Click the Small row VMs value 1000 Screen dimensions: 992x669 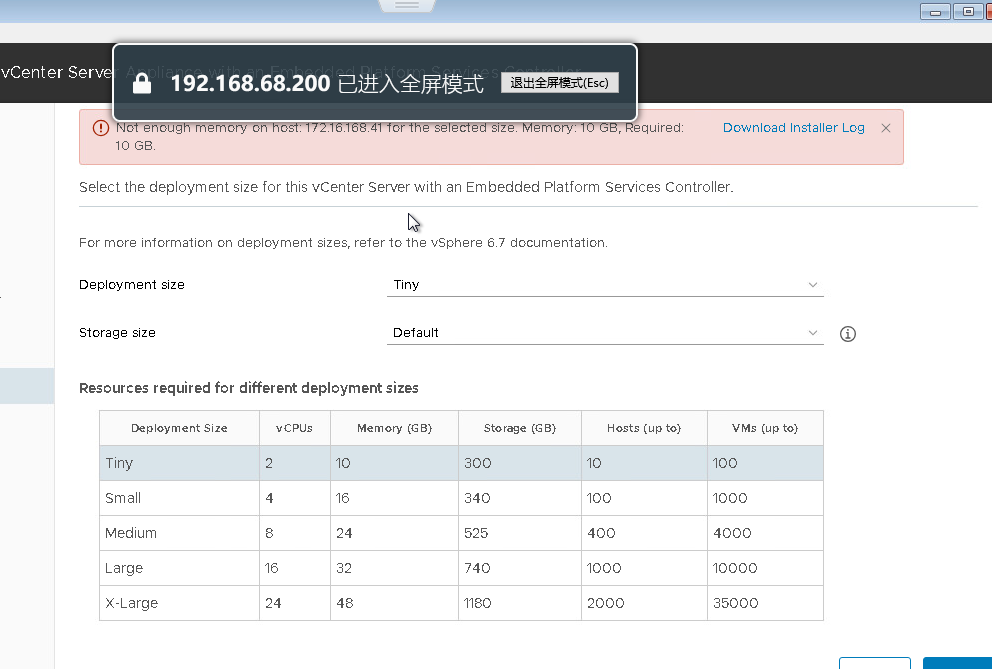[x=730, y=498]
